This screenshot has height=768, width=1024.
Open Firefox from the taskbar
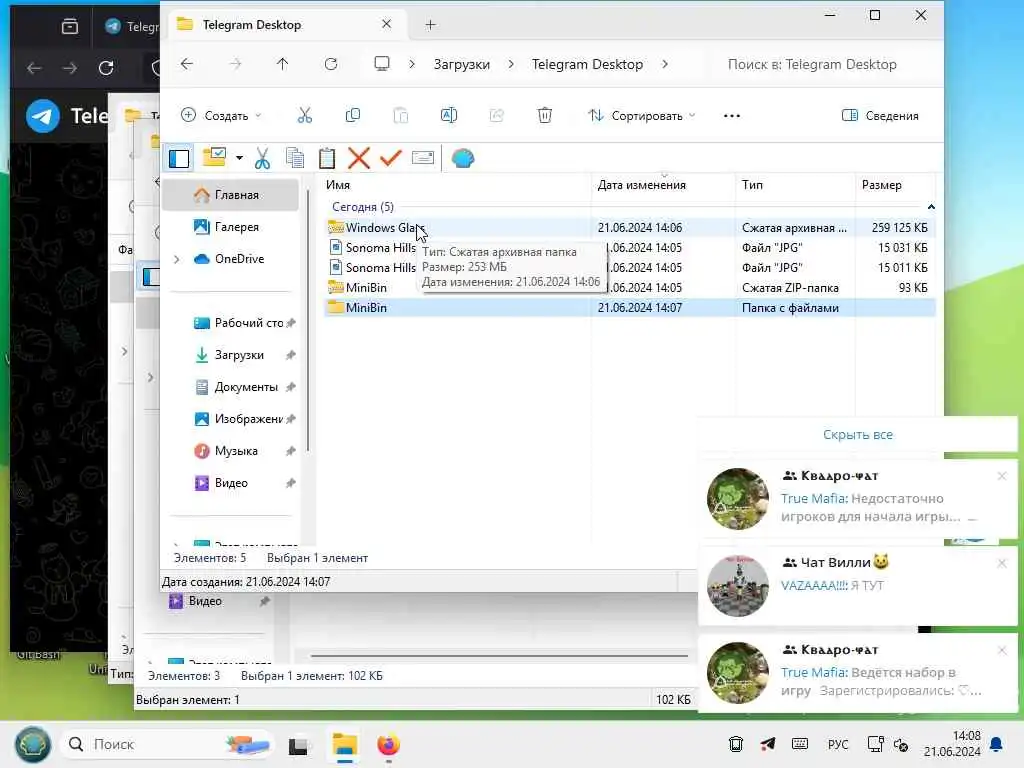coord(389,744)
